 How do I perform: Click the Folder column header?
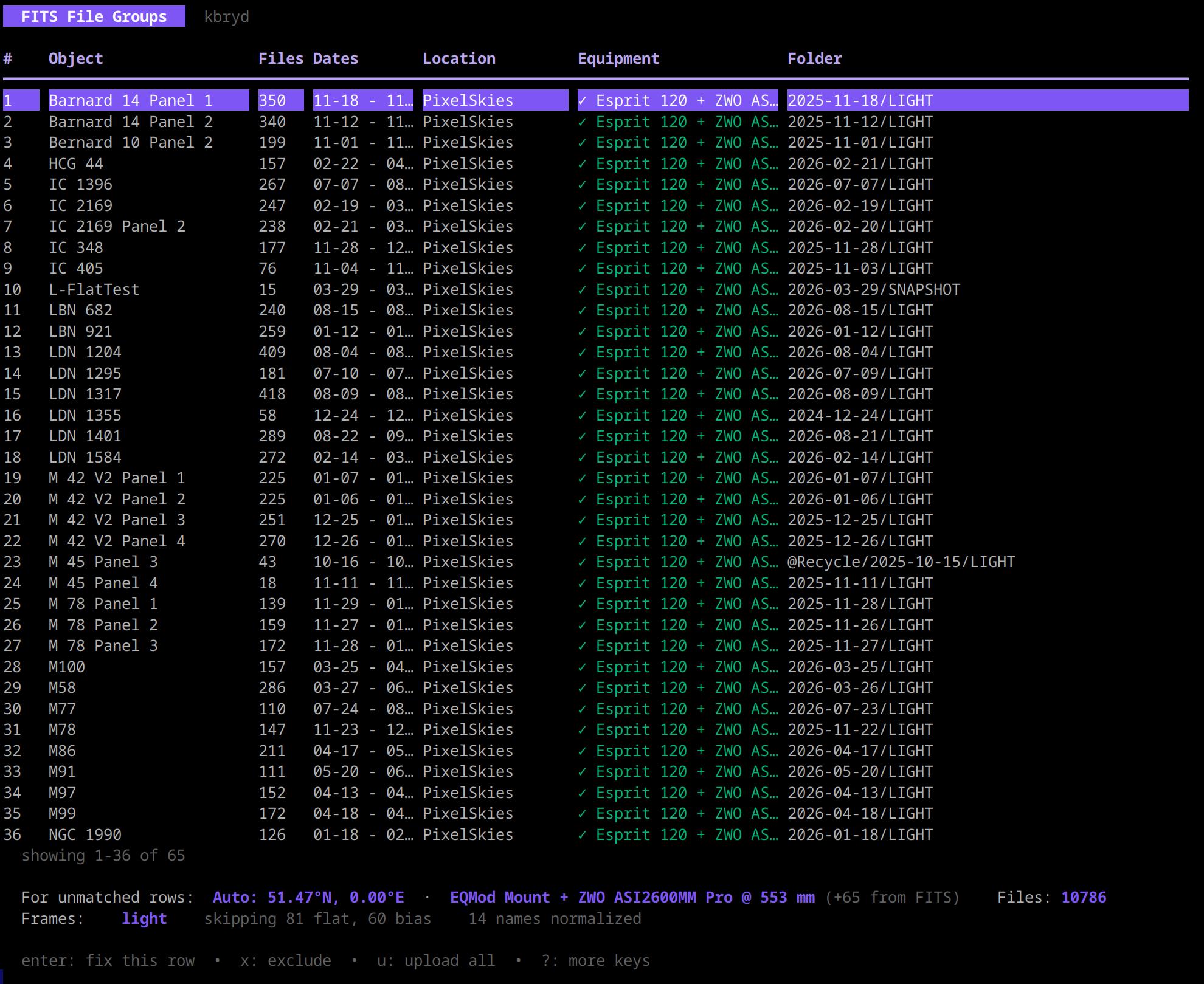(x=815, y=58)
